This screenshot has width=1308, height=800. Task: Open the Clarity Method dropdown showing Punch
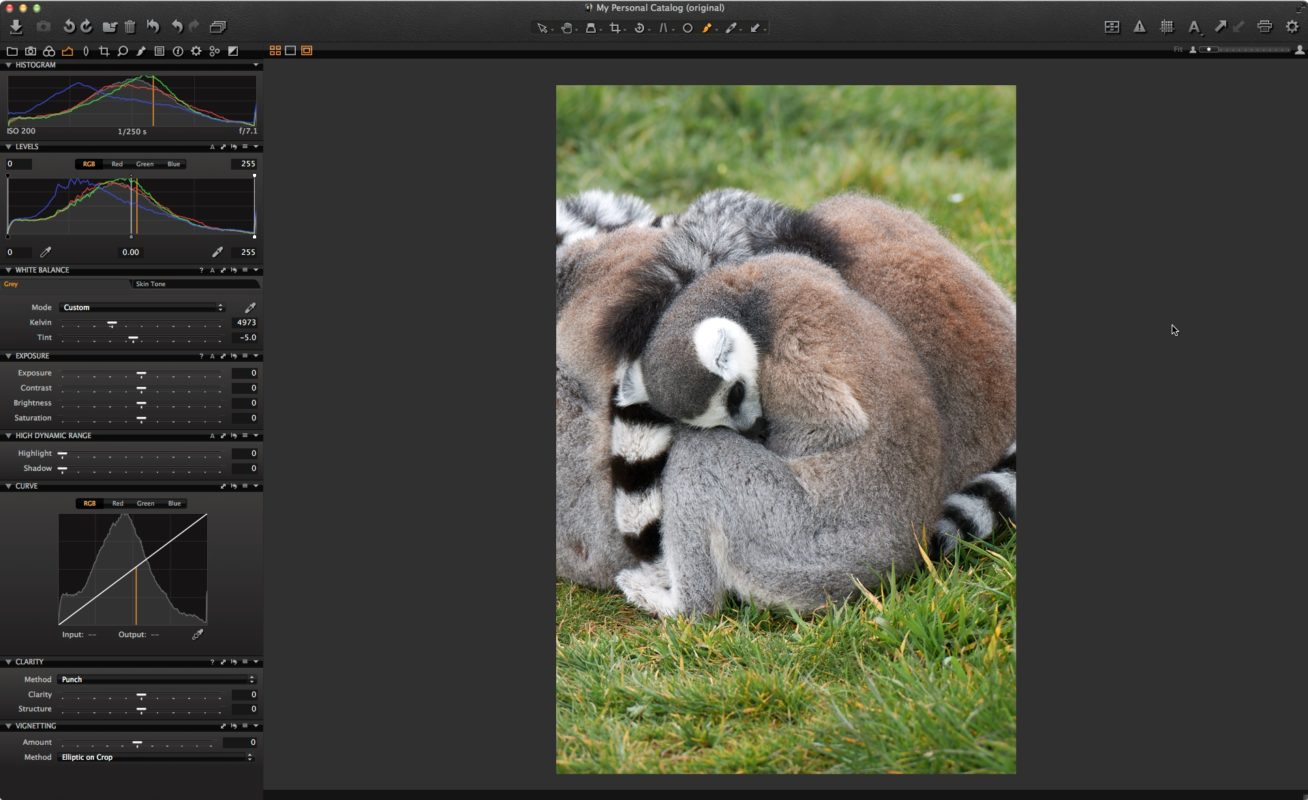(157, 679)
